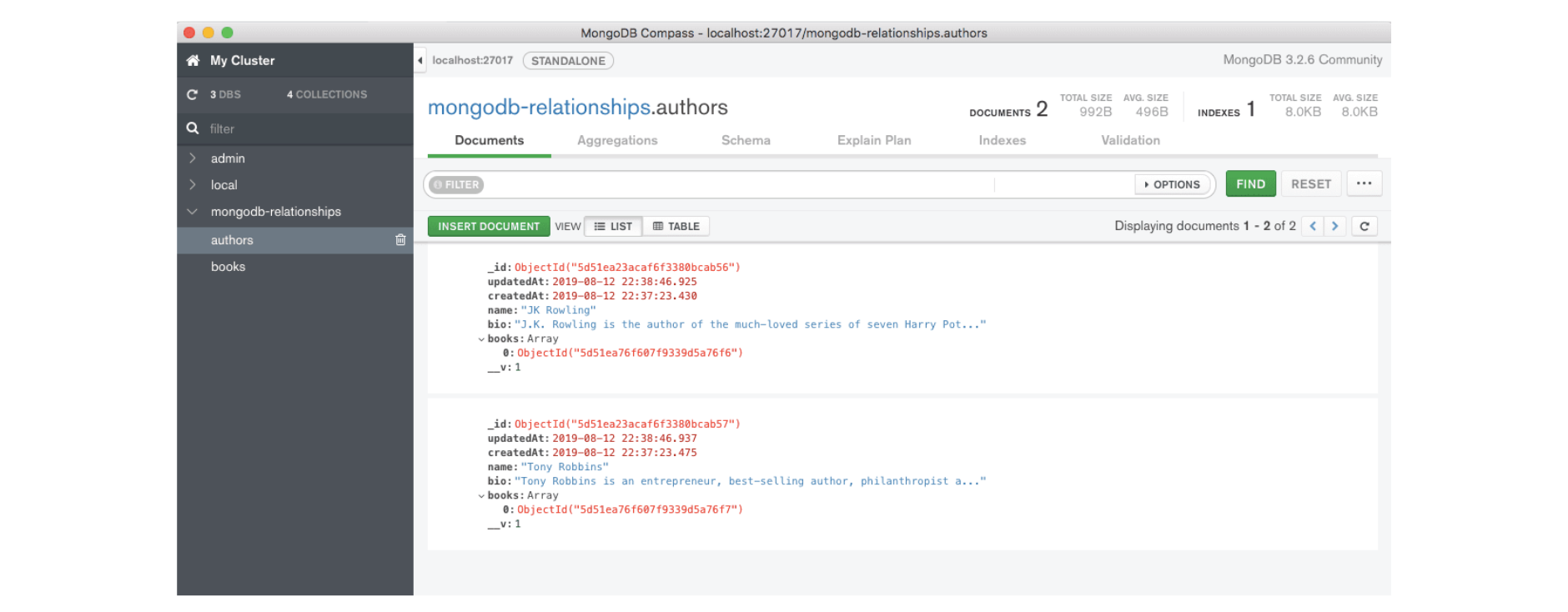This screenshot has height=612, width=1568.
Task: Open the Explain Plan tab
Action: click(874, 140)
